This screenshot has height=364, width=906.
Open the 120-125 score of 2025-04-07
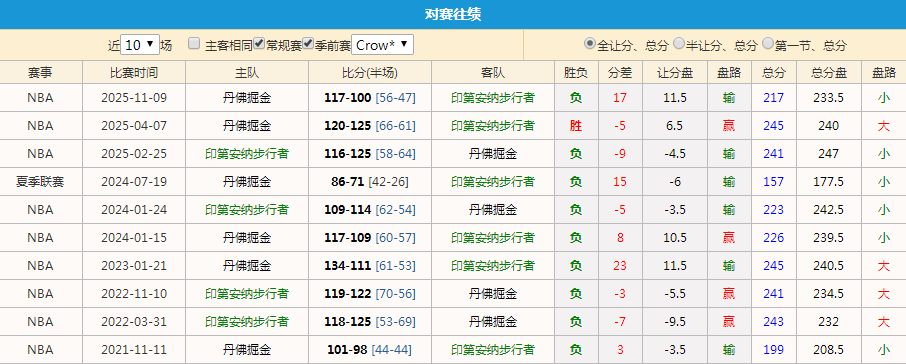pyautogui.click(x=348, y=126)
